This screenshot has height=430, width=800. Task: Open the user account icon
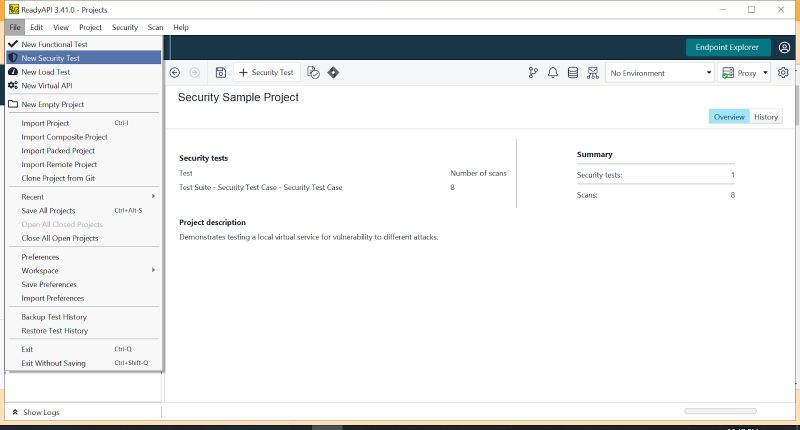click(784, 47)
